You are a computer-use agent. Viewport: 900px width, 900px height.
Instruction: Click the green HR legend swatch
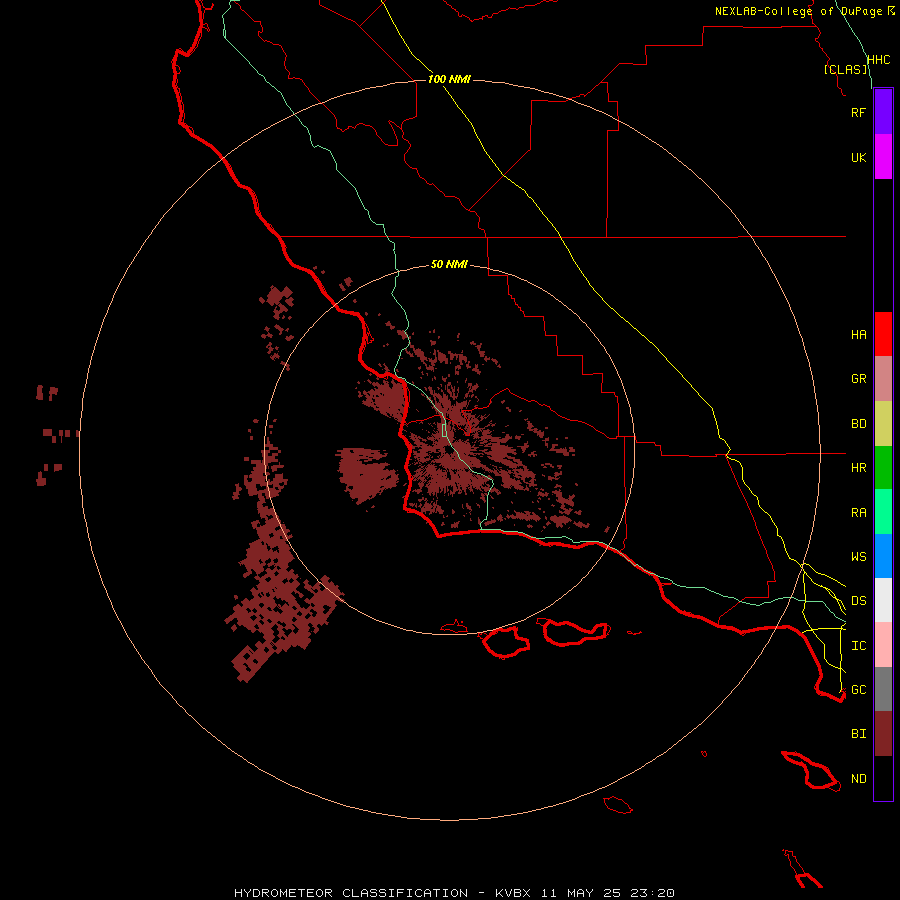pos(883,468)
